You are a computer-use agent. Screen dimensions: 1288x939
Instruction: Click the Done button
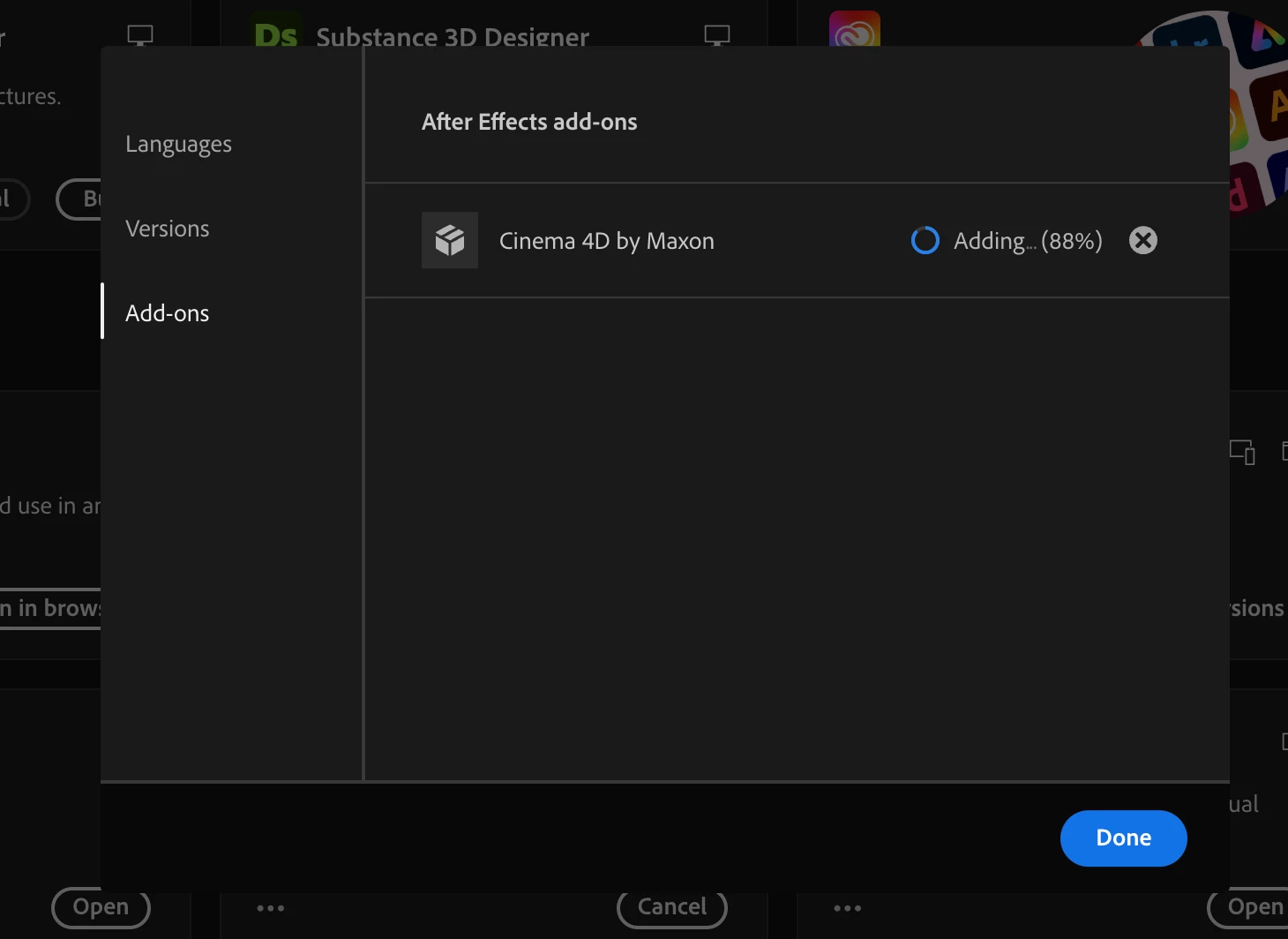tap(1123, 838)
